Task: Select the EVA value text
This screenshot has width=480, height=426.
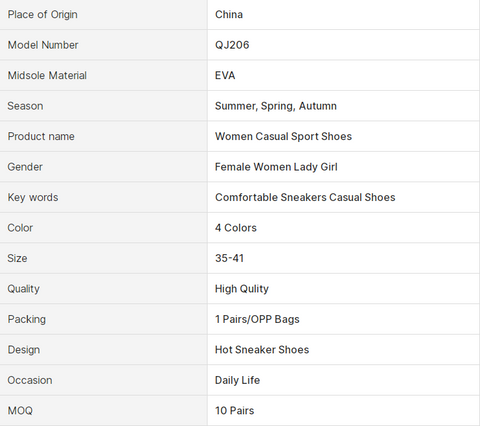Action: [x=225, y=75]
